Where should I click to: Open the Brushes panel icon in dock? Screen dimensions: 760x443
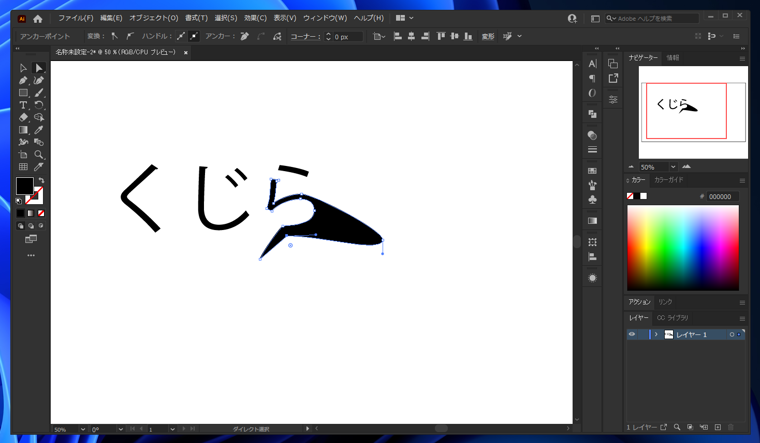[x=592, y=185]
